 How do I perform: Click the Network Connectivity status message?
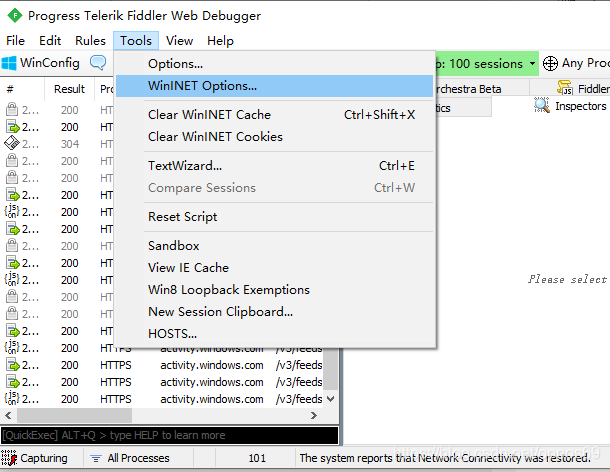(x=445, y=458)
